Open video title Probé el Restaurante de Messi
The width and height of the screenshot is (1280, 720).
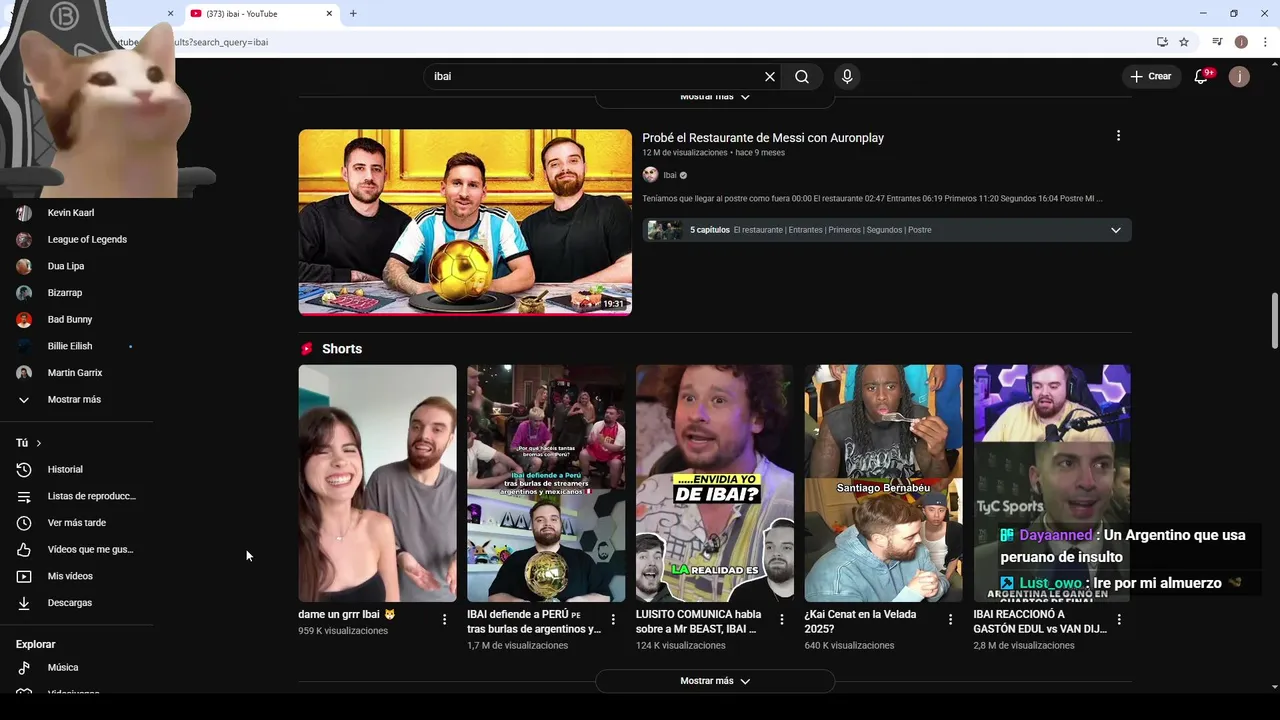[763, 138]
